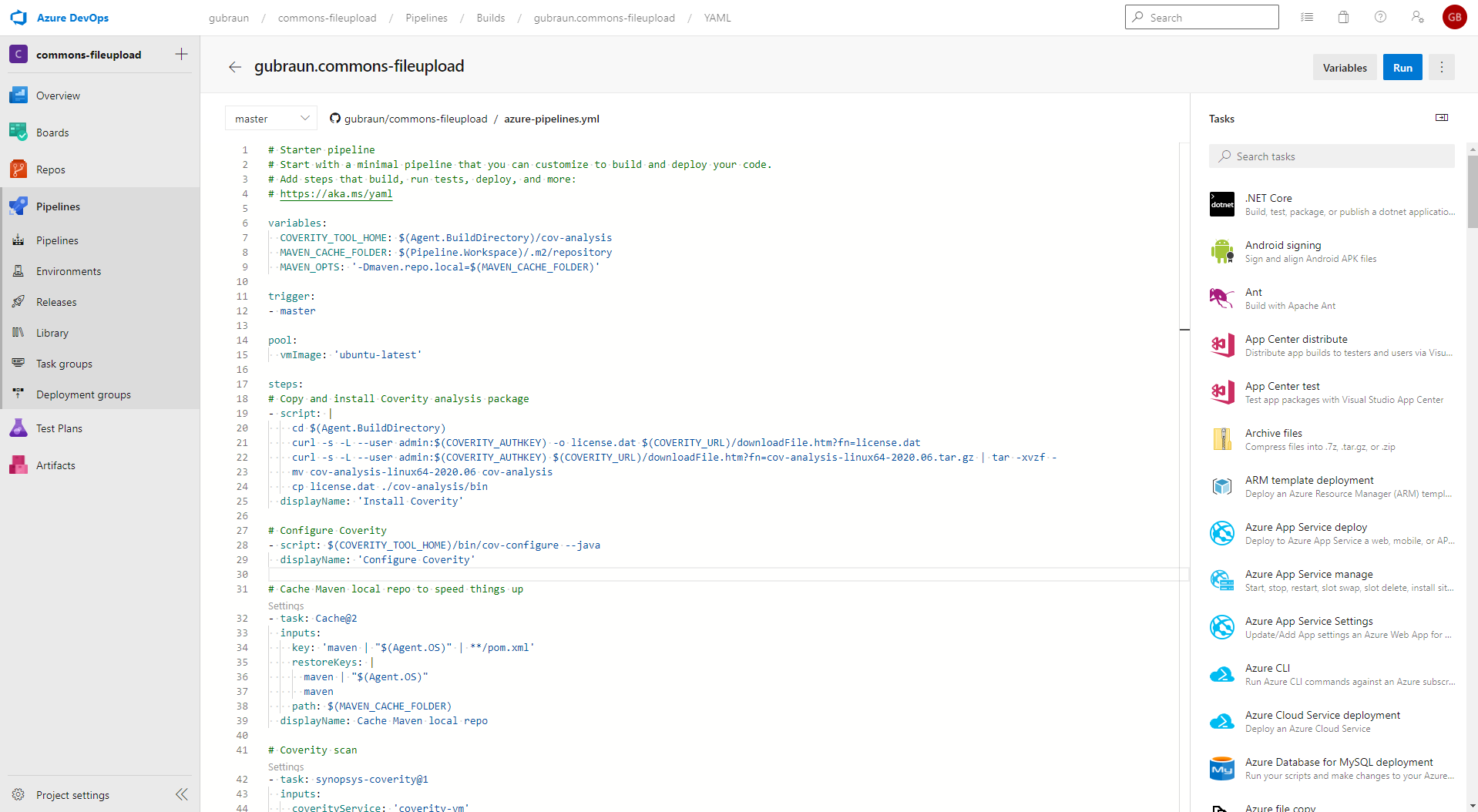Collapse the left navigation sidebar
Image resolution: width=1478 pixels, height=812 pixels.
(182, 794)
